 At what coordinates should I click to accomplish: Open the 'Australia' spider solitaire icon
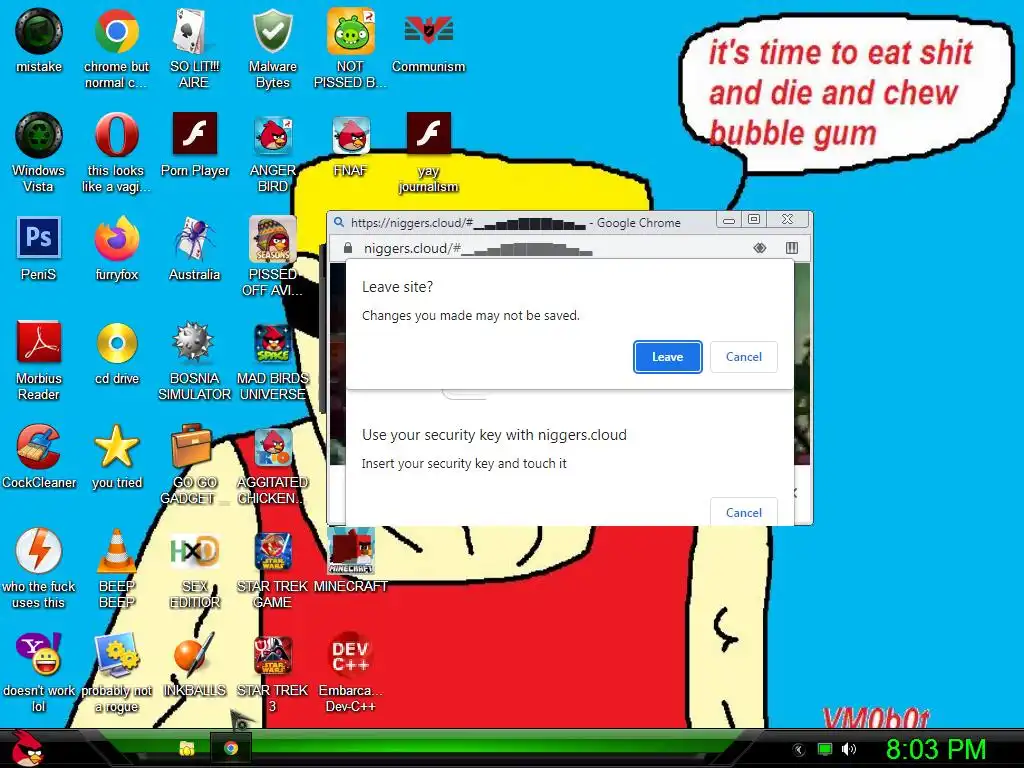[194, 238]
